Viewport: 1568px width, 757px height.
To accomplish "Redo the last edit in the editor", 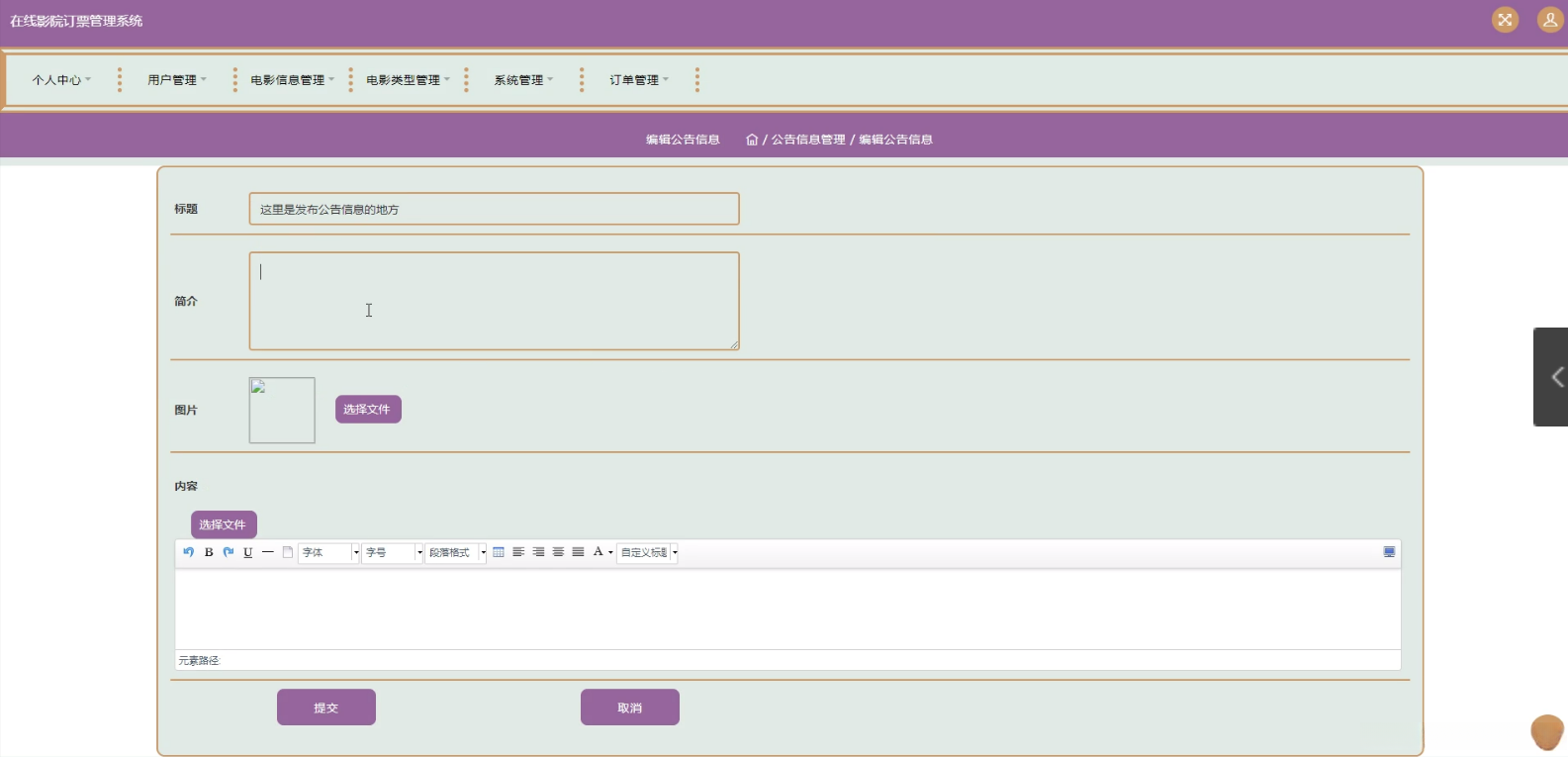I will (229, 552).
